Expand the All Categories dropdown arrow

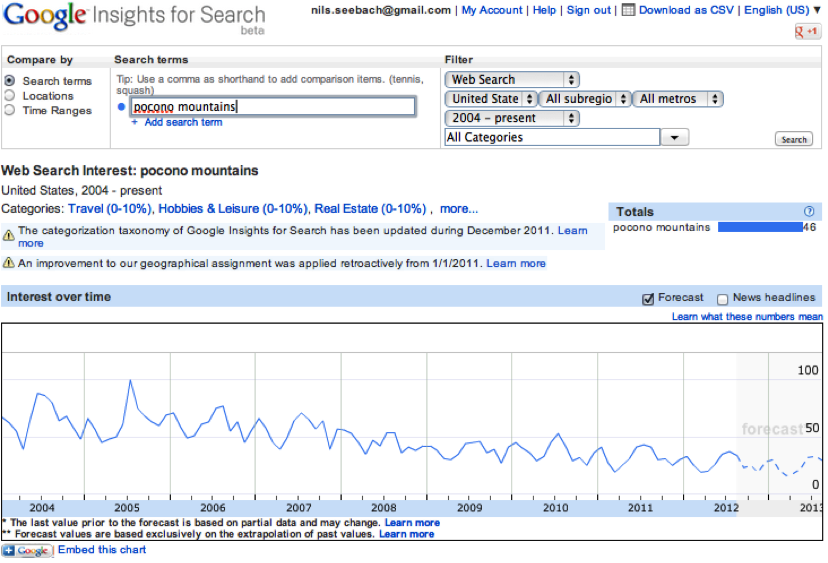click(x=674, y=137)
